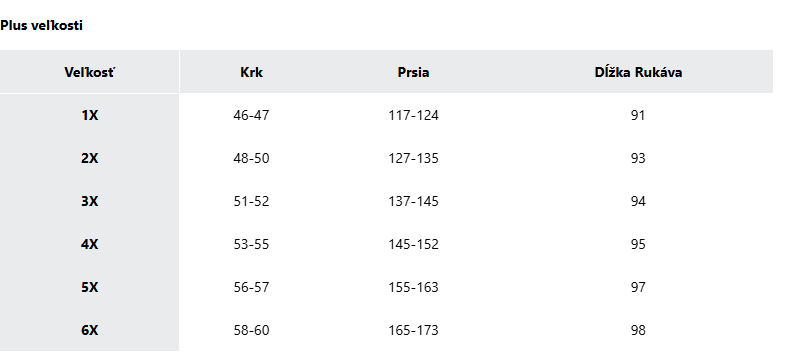Screen dimensions: 801x363
Task: Click the Prsia column header
Action: (413, 72)
